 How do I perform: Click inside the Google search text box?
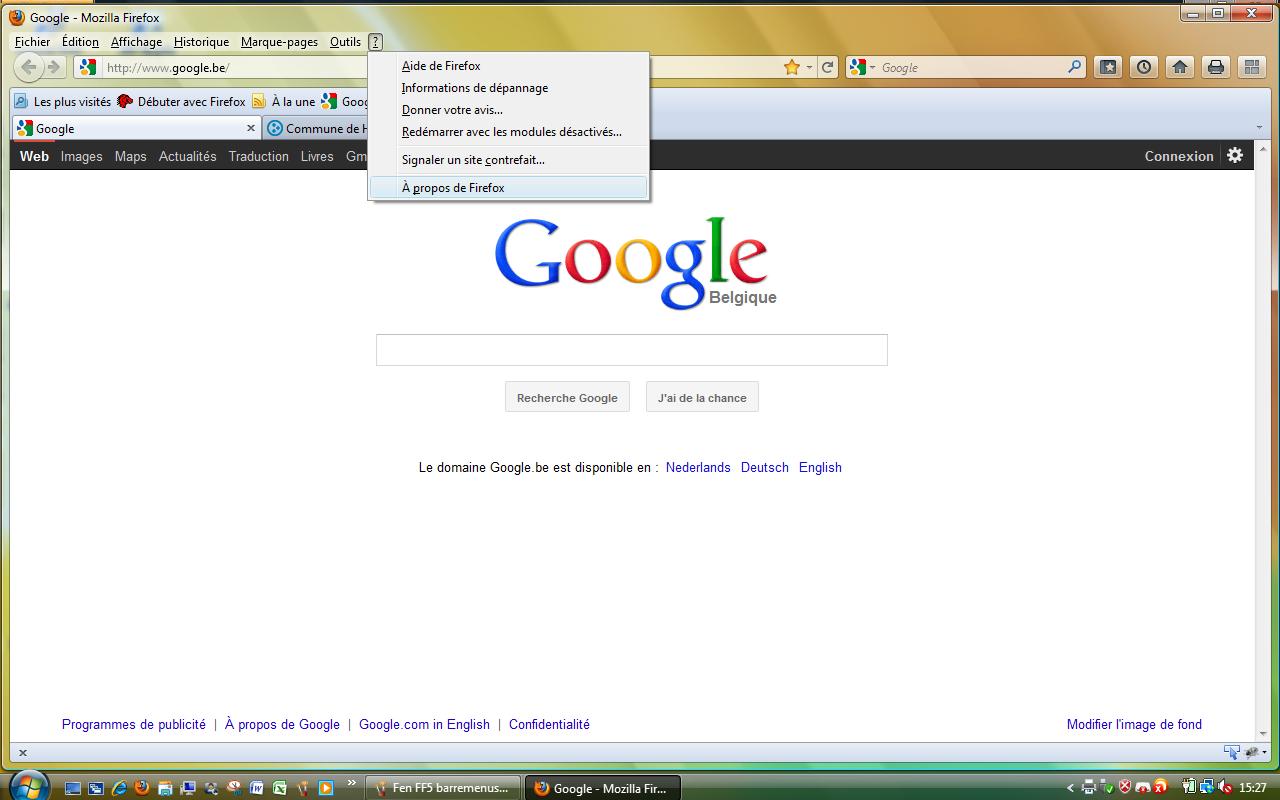point(631,350)
